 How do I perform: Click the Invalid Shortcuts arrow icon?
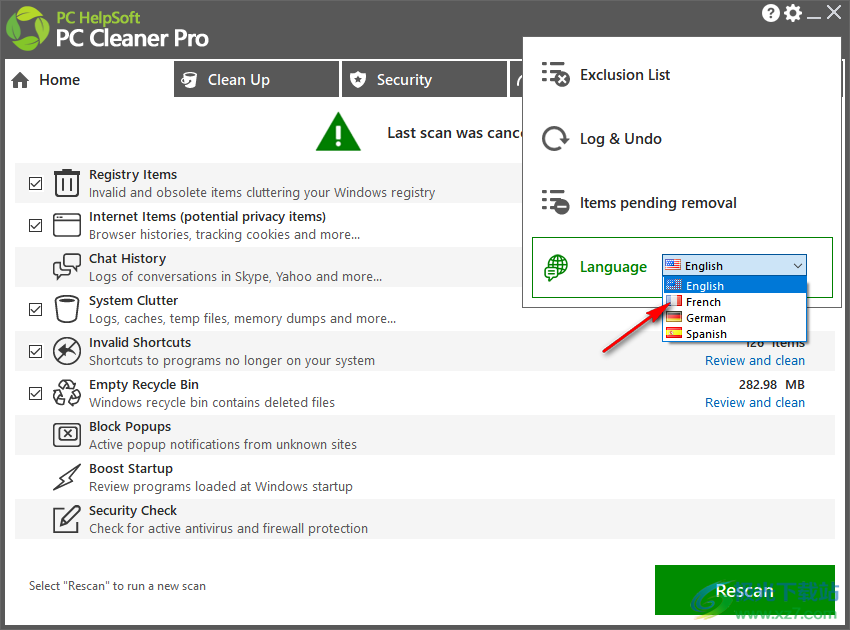tap(67, 351)
